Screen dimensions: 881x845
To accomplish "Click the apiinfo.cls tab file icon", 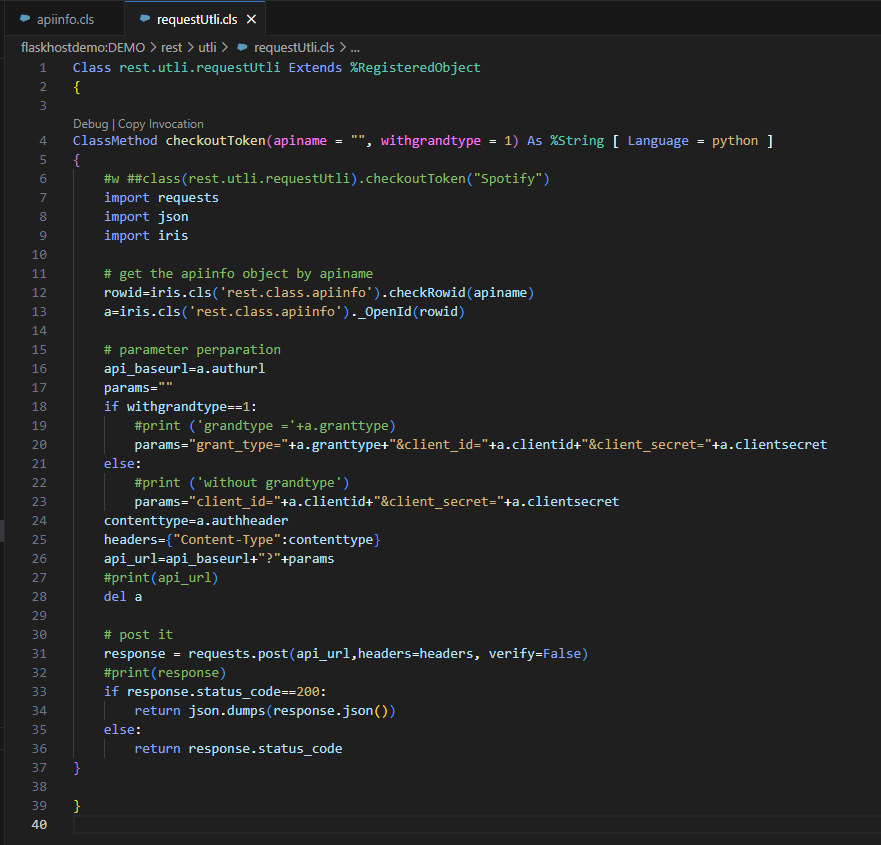I will [x=25, y=19].
